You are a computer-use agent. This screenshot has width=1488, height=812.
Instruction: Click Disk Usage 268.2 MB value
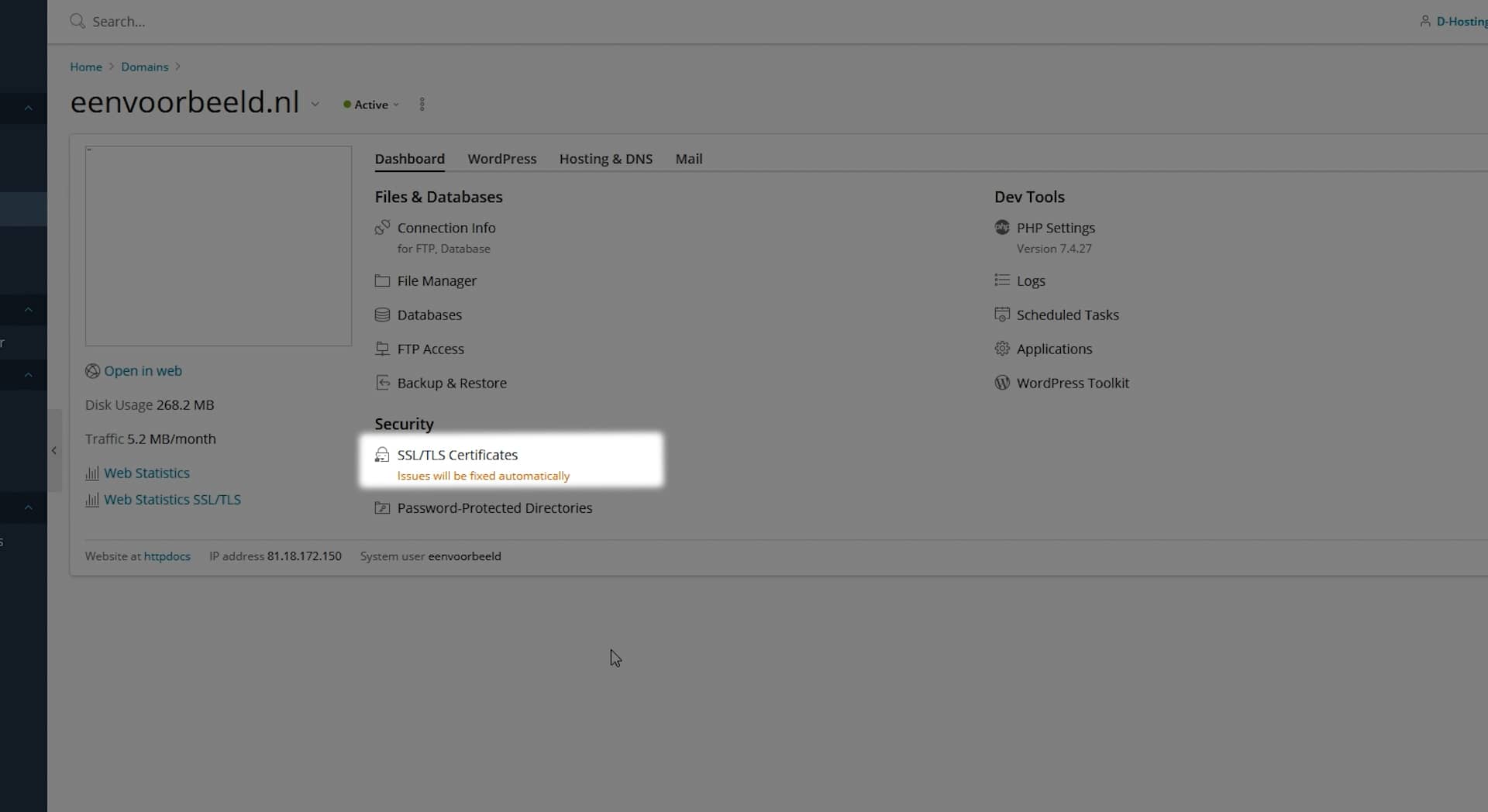[185, 405]
